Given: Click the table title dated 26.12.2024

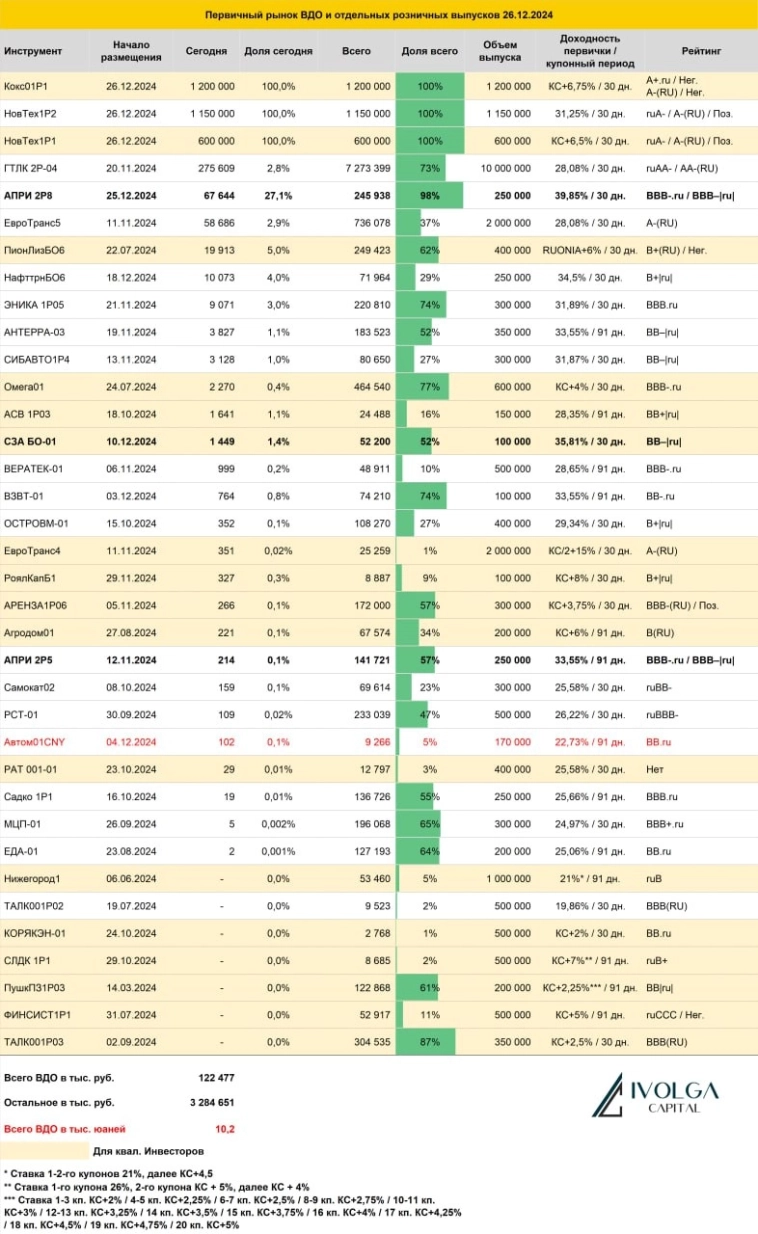Looking at the screenshot, I should point(379,16).
